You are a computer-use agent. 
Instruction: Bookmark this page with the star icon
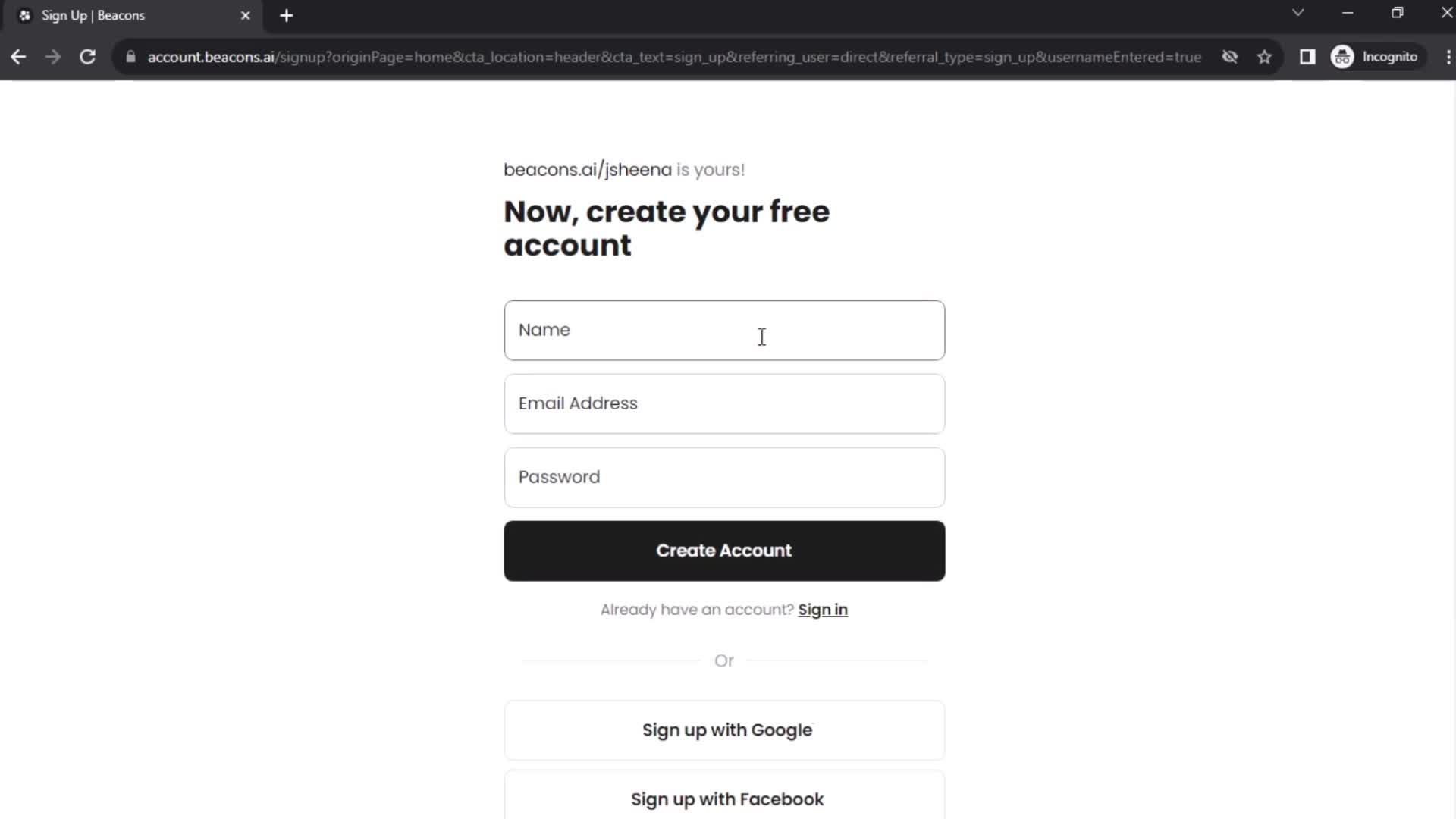(1264, 57)
